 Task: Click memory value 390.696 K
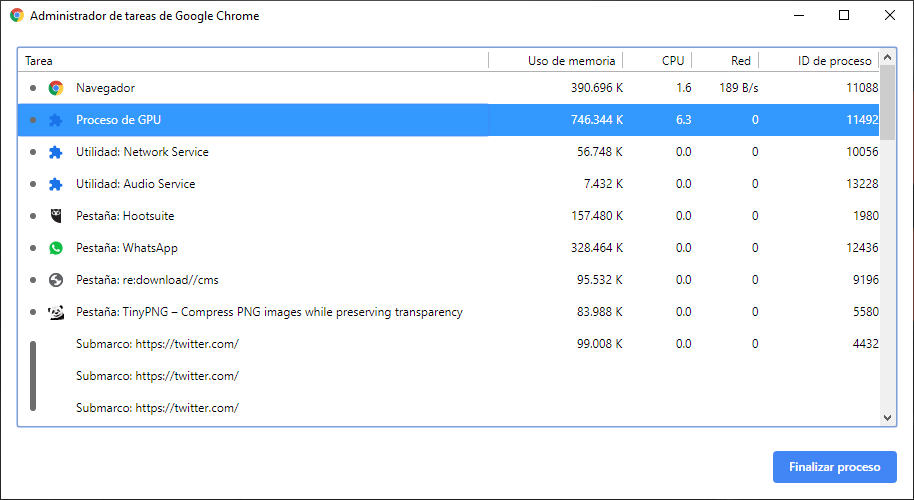[597, 88]
